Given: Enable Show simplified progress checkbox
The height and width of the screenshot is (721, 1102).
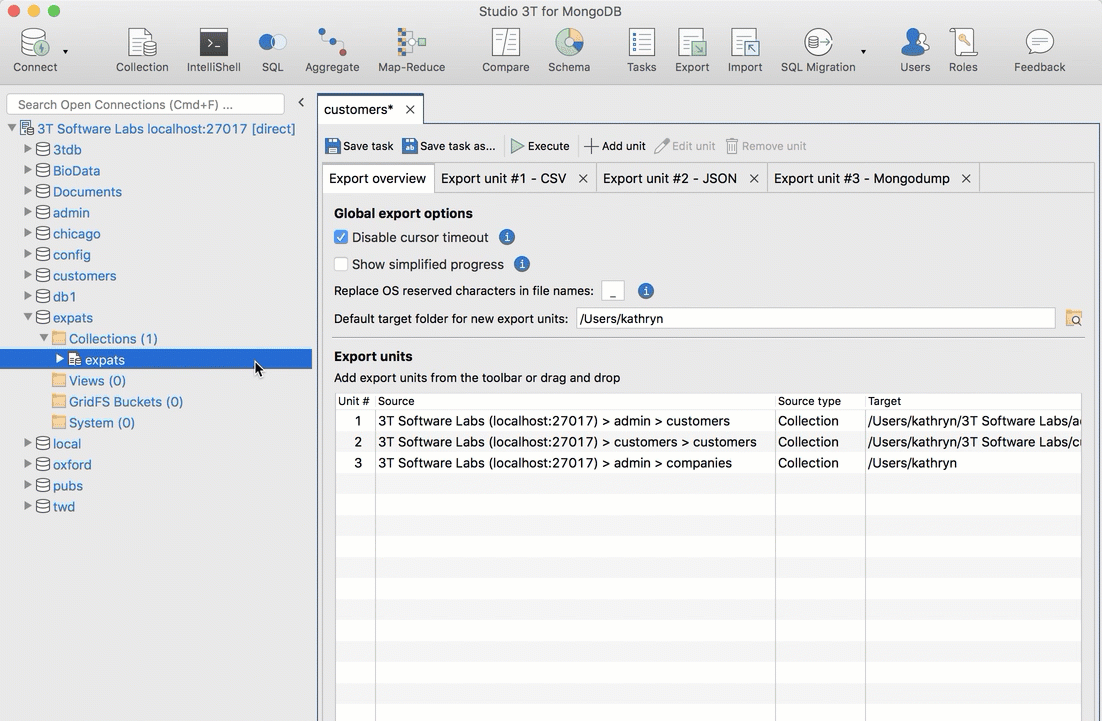Looking at the screenshot, I should [341, 264].
